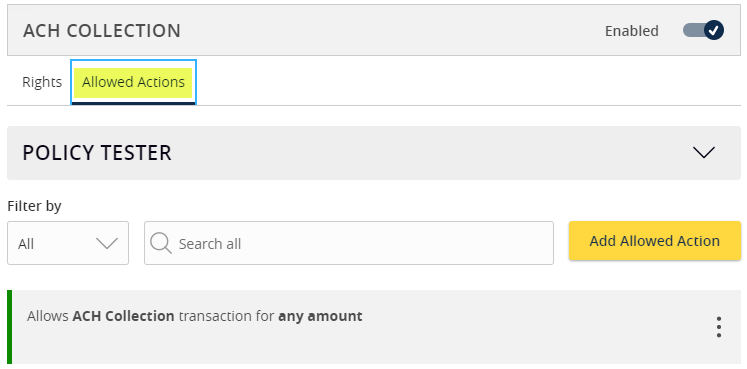The image size is (747, 369).
Task: Click the checkmark knob on Enabled switch
Action: tap(713, 30)
